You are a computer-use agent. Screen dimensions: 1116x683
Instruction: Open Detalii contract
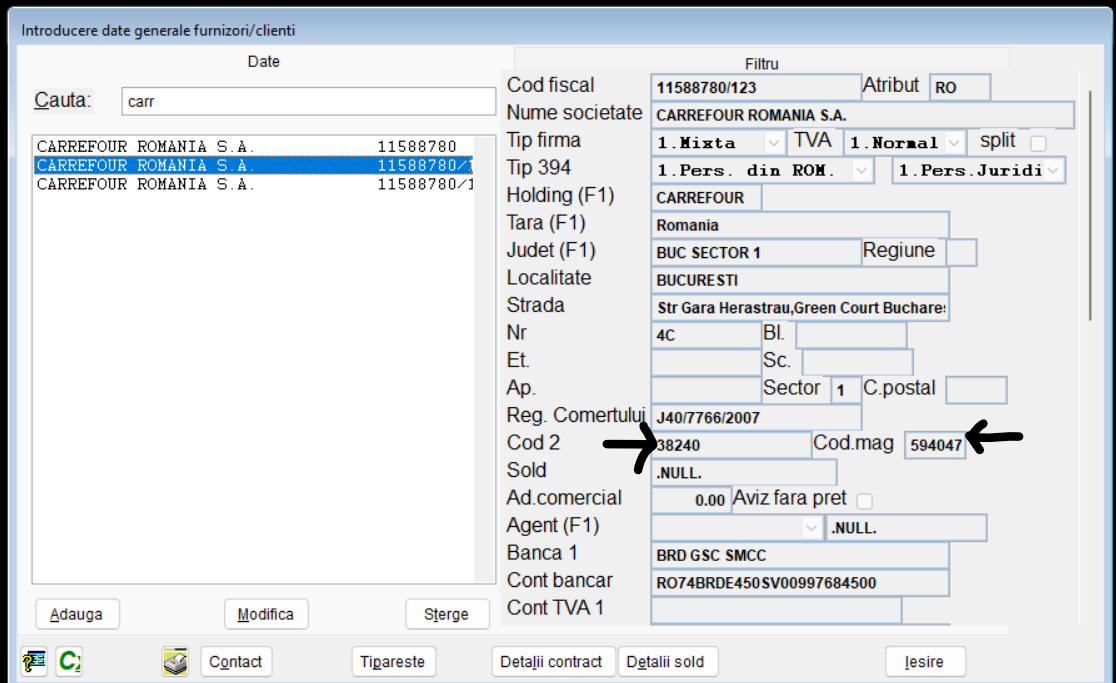552,662
